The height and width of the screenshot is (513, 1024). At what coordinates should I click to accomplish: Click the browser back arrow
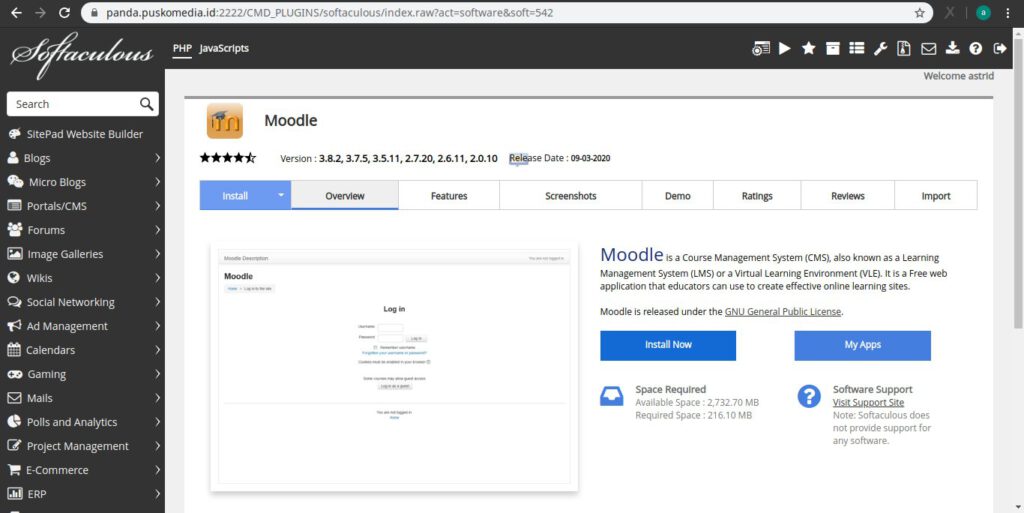click(x=16, y=12)
